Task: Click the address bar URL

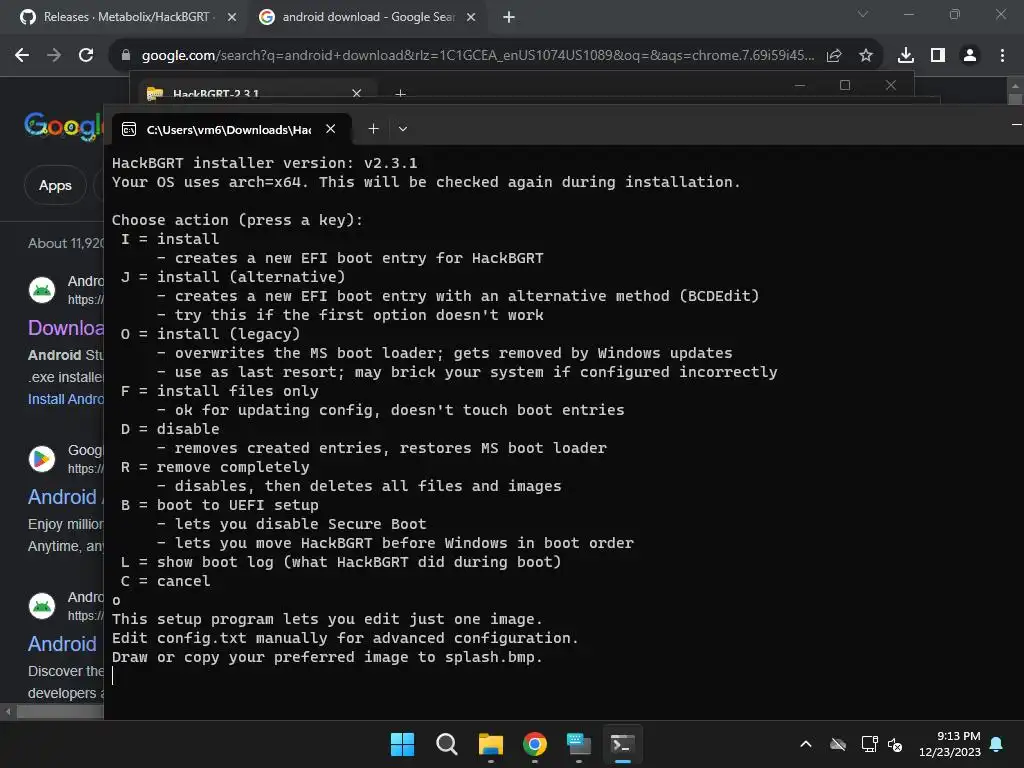Action: (x=477, y=56)
